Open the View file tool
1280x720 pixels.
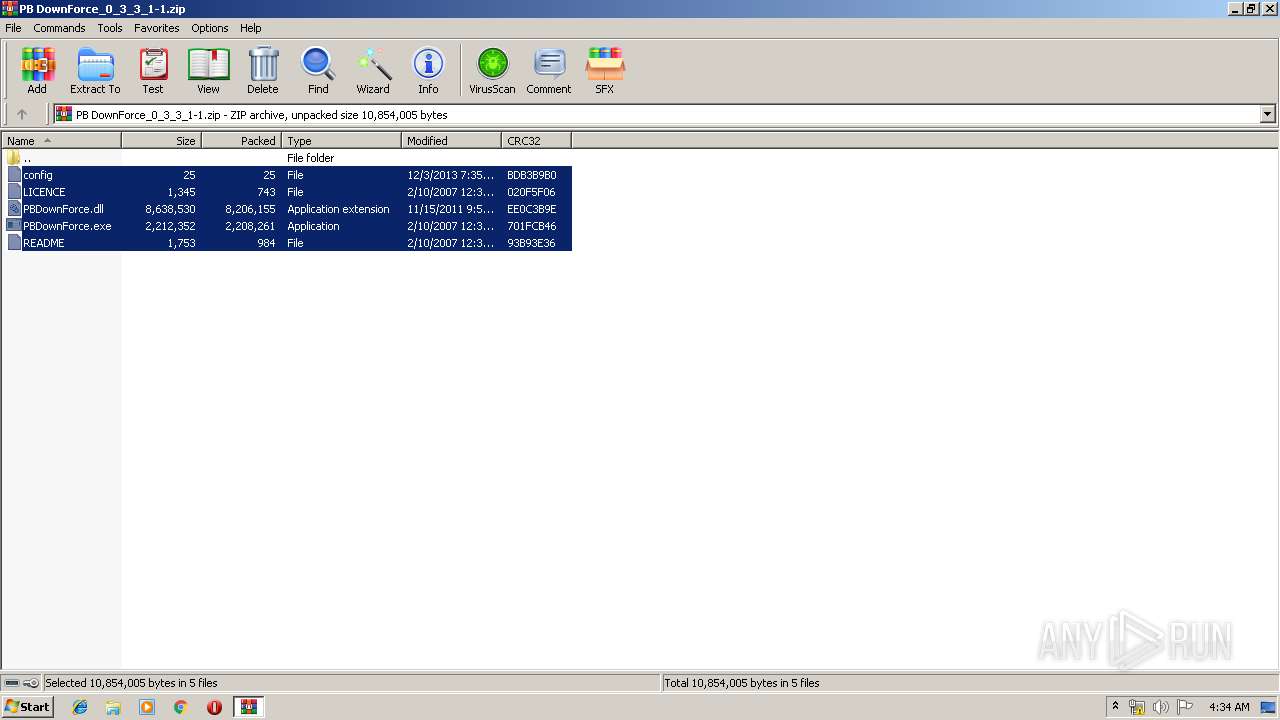point(208,70)
